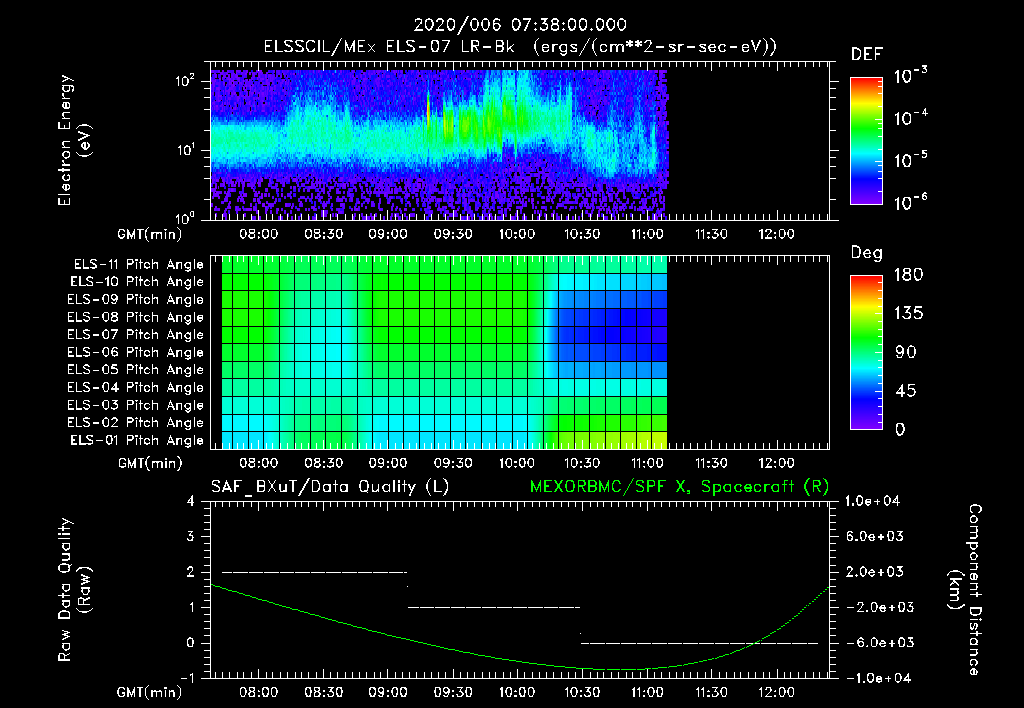This screenshot has height=708, width=1024.
Task: Click the SAF_BXuT/Data Quality (L) title
Action: 330,487
